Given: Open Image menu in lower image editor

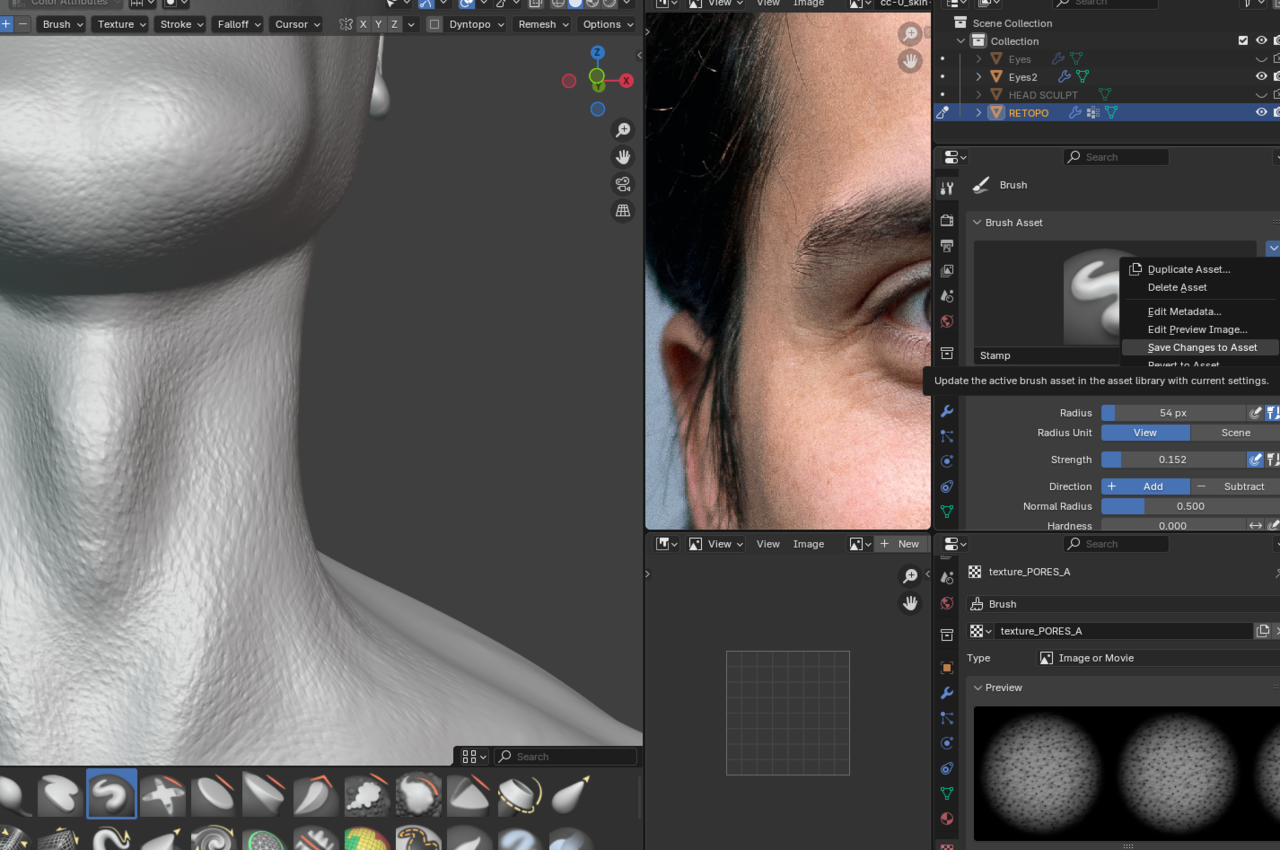Looking at the screenshot, I should [808, 544].
